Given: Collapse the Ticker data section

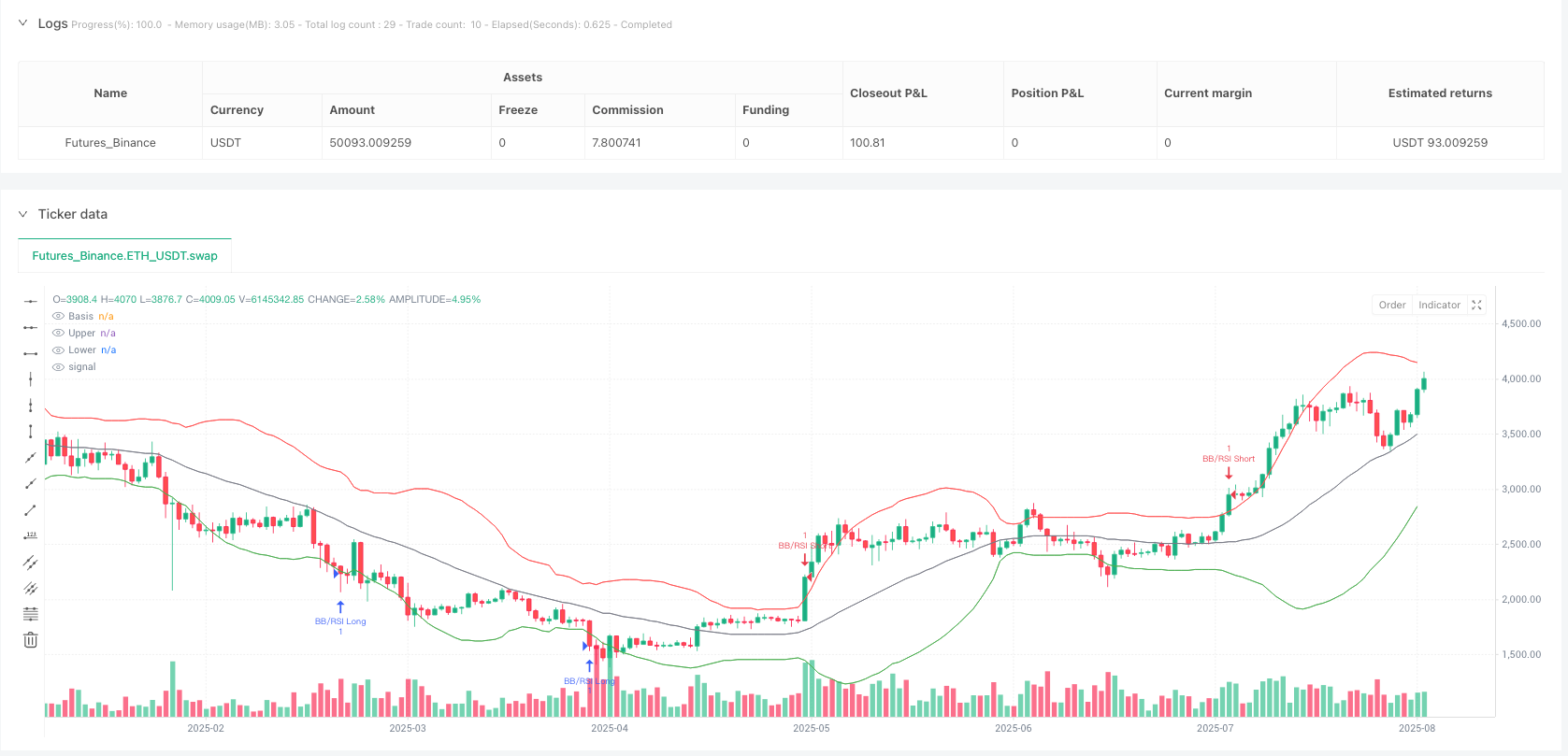Looking at the screenshot, I should pos(23,214).
